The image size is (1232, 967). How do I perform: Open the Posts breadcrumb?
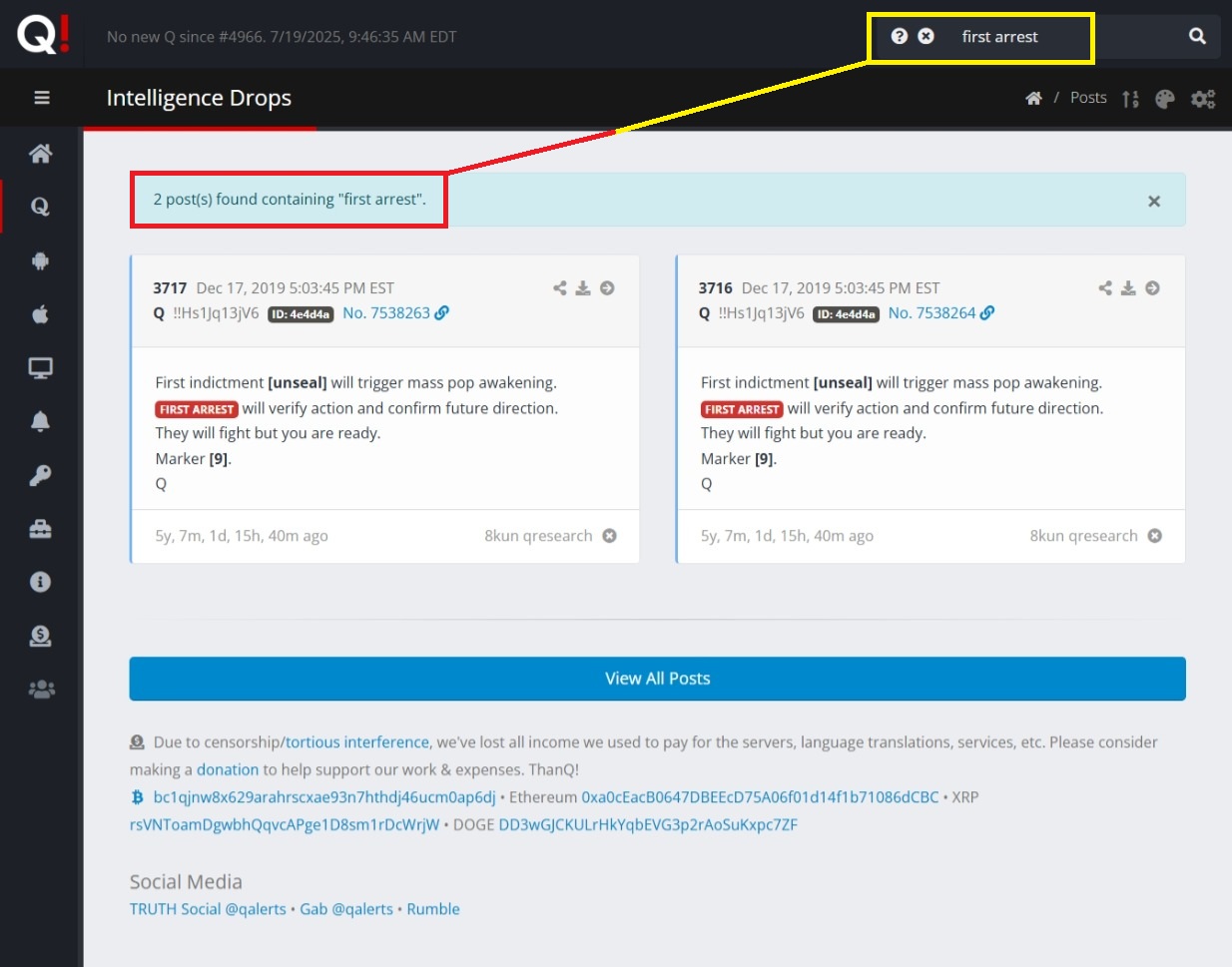(1088, 98)
